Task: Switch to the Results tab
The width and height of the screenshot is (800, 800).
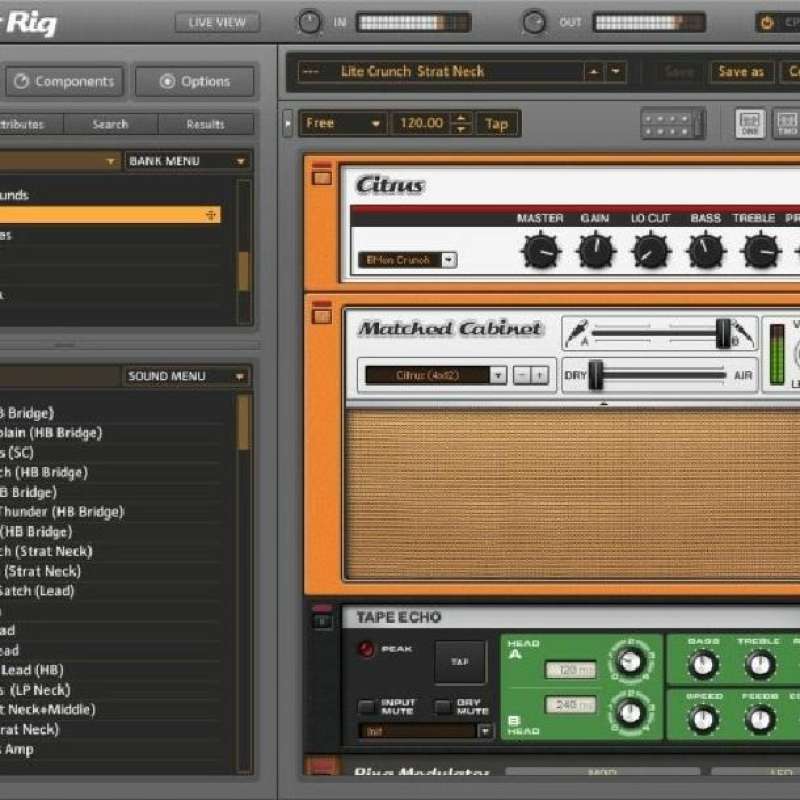Action: click(x=207, y=124)
